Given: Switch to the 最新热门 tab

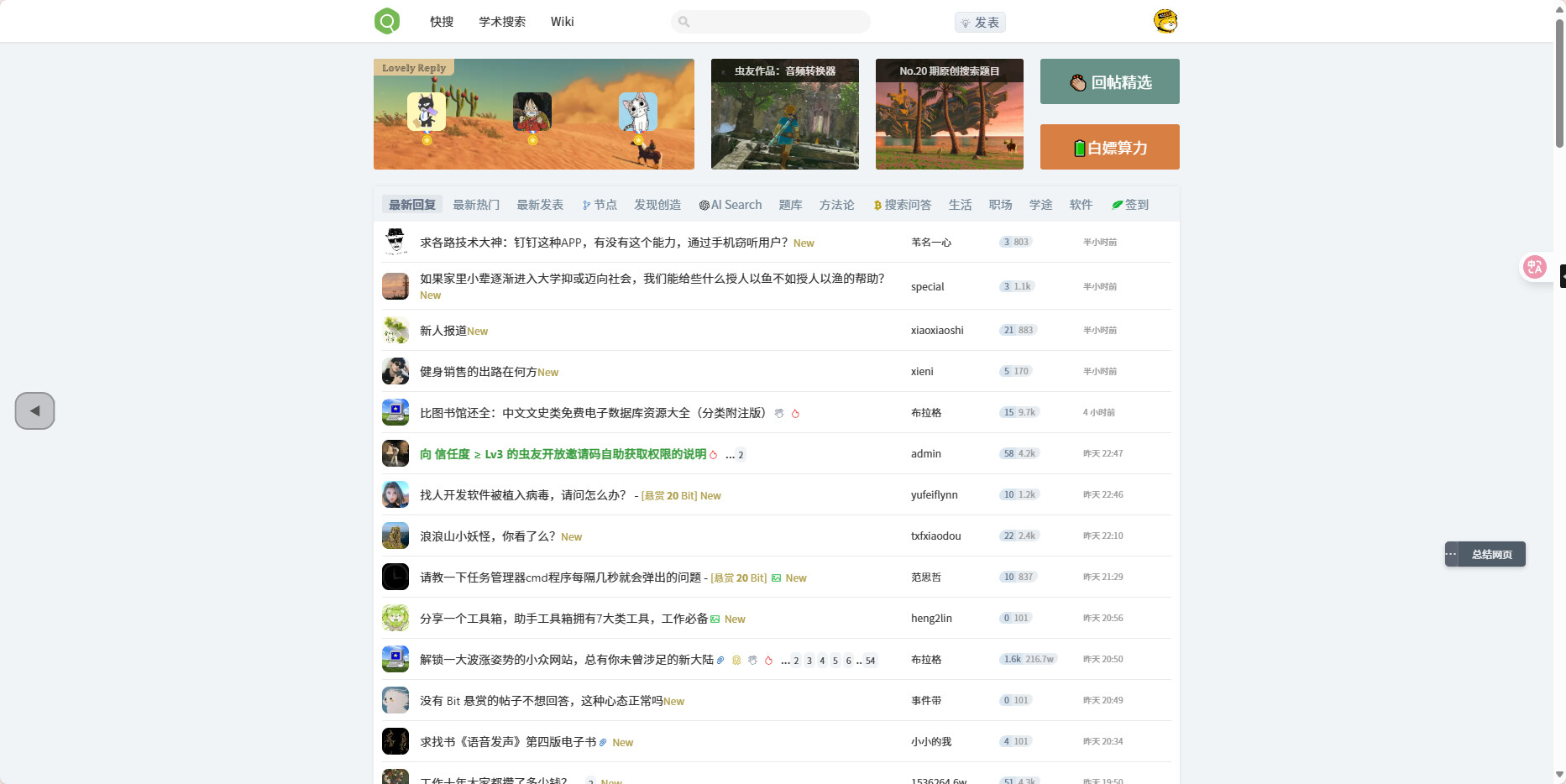Looking at the screenshot, I should 476,205.
